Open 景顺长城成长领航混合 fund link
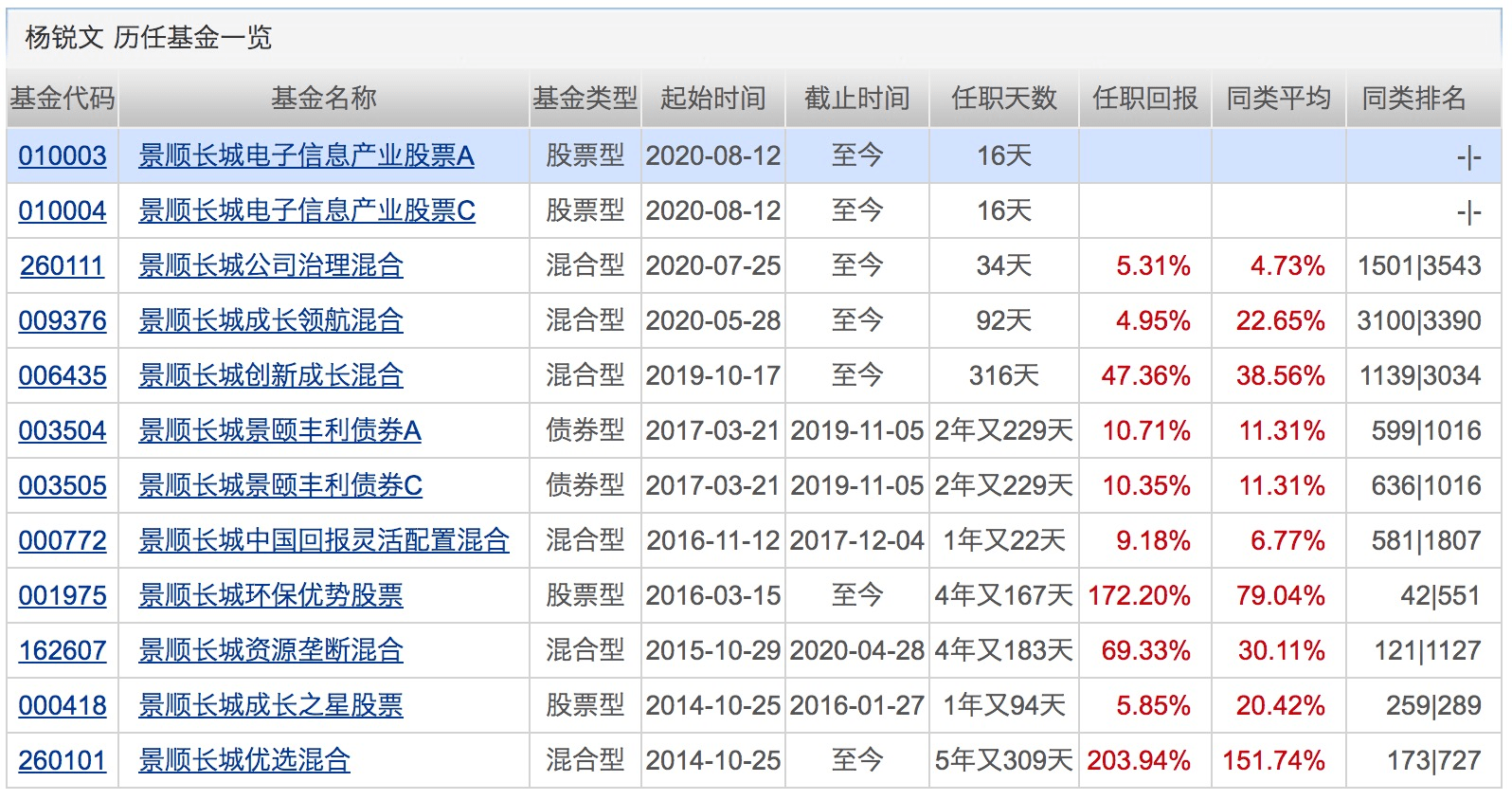1512x800 pixels. 271,320
